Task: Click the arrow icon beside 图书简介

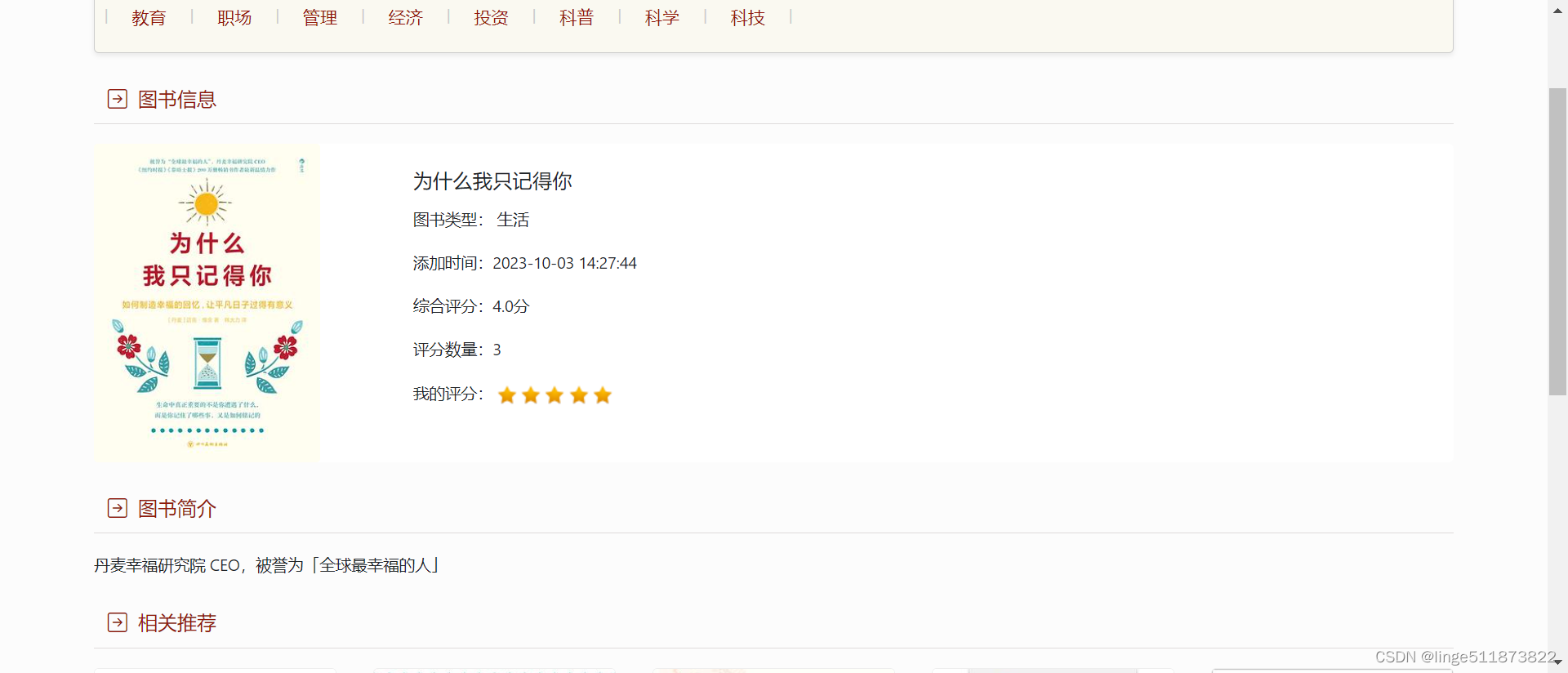Action: point(118,508)
